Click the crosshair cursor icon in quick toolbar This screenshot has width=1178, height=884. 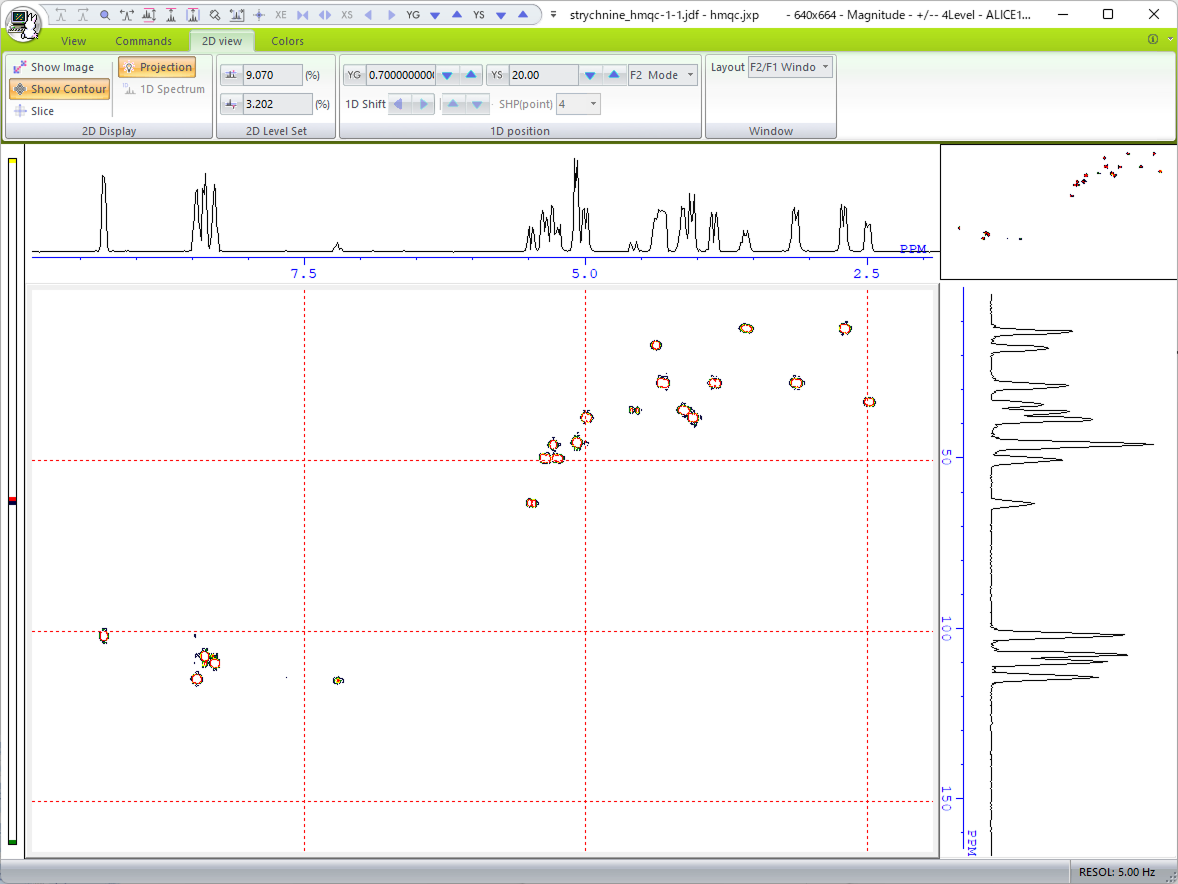pyautogui.click(x=259, y=16)
